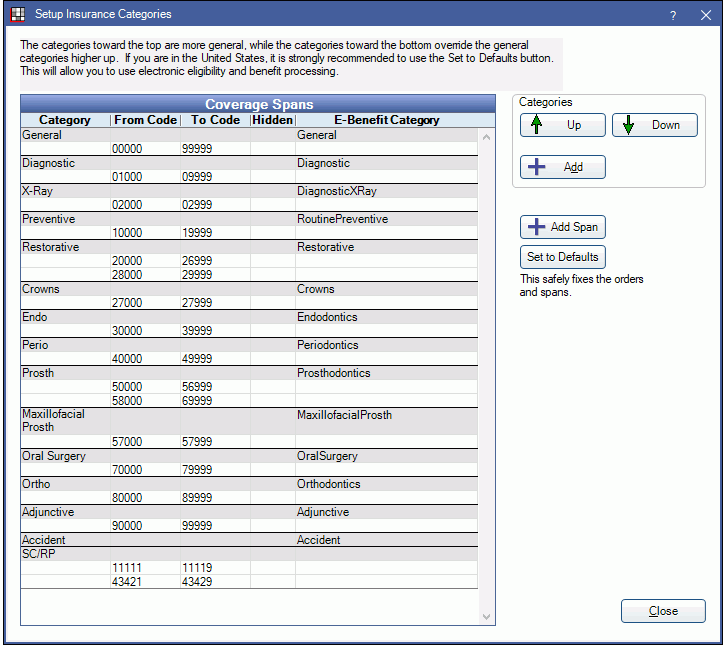Close the dialog with Close button
The height and width of the screenshot is (646, 723).
(663, 611)
